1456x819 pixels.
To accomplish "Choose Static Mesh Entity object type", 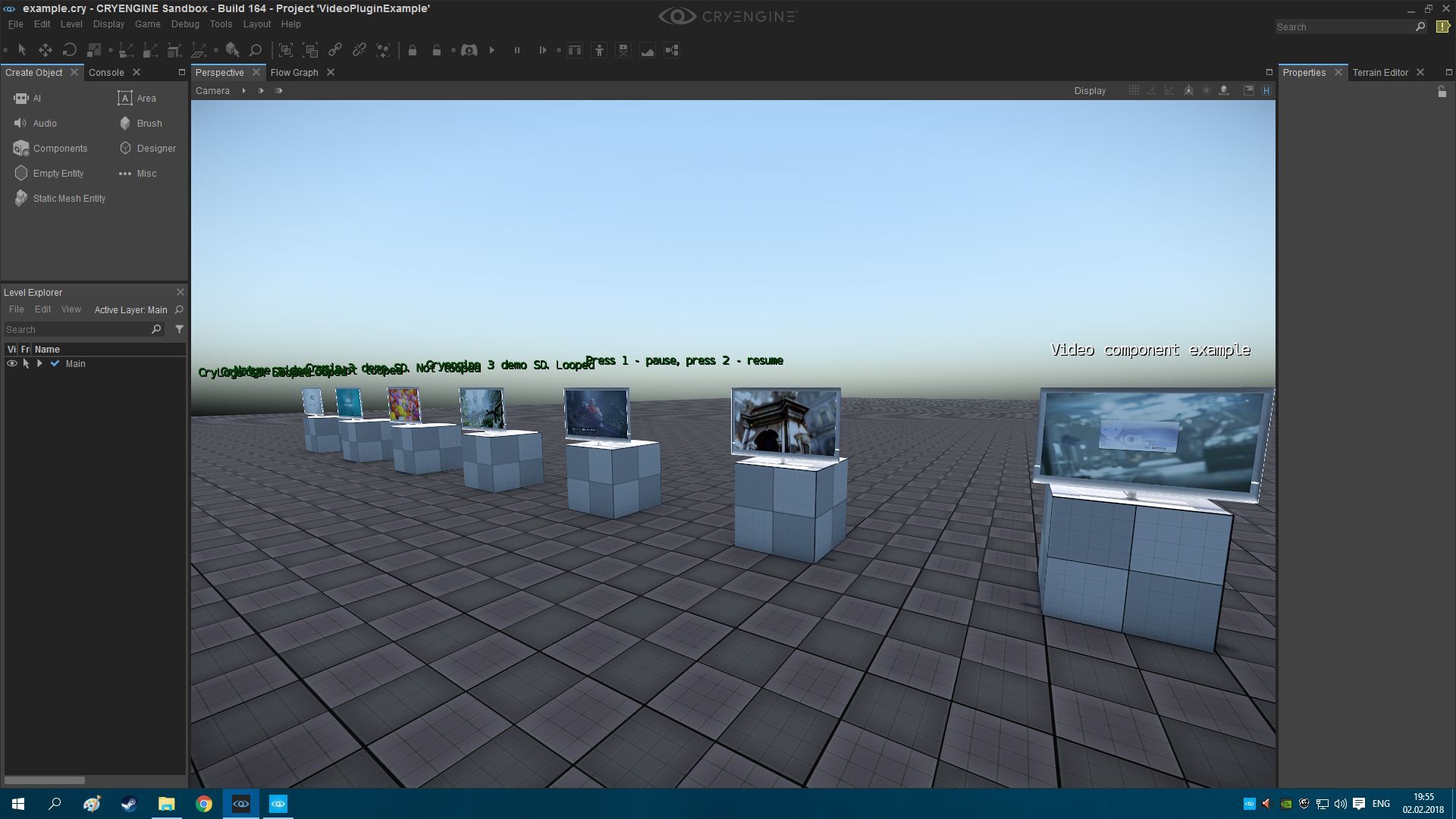I will point(59,199).
